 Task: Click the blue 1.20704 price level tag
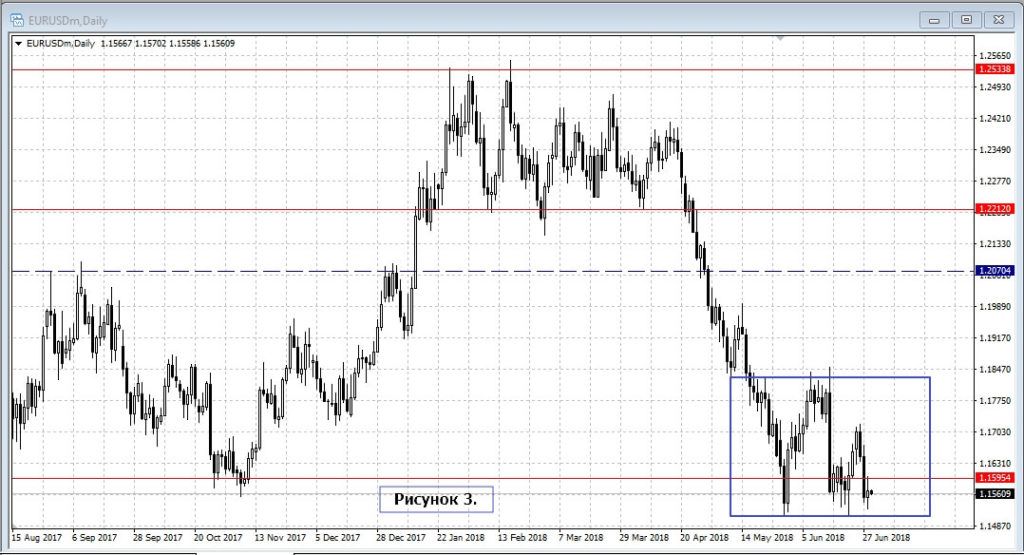(995, 271)
